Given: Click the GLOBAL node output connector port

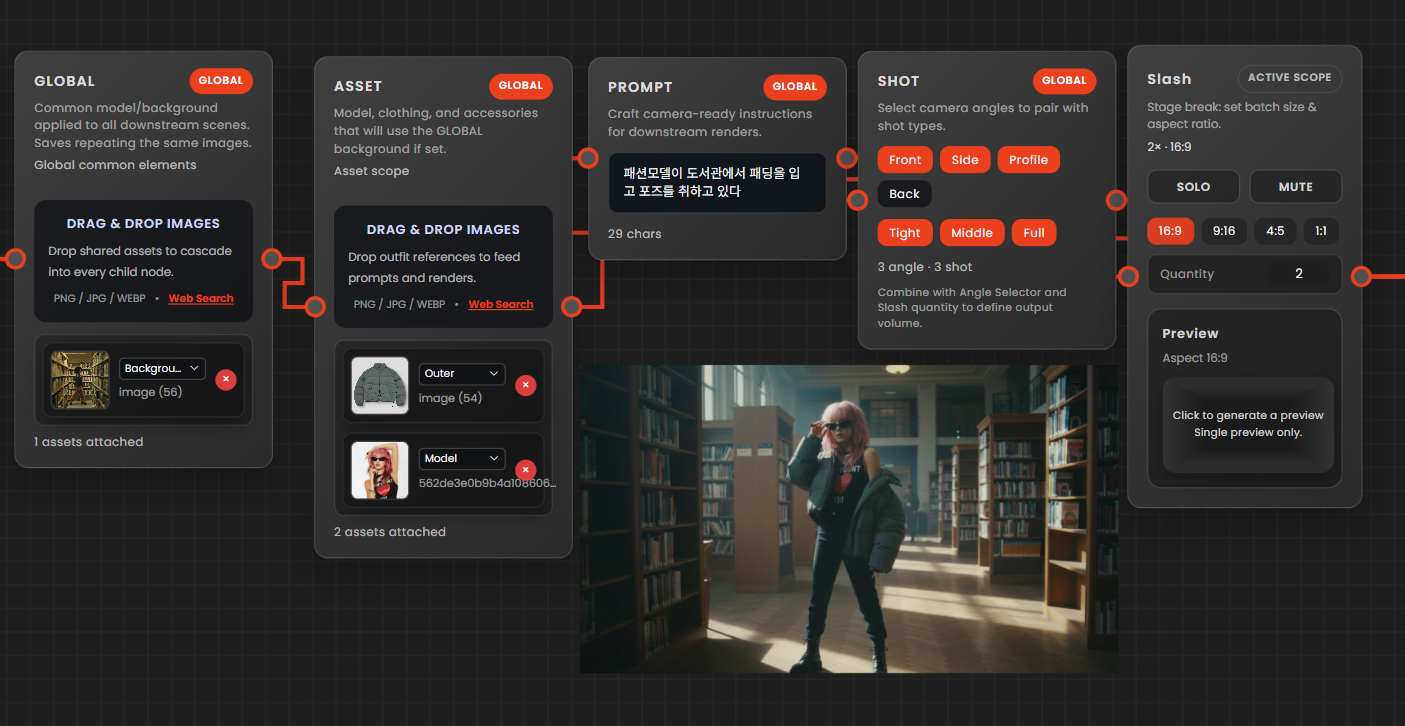Looking at the screenshot, I should 272,259.
